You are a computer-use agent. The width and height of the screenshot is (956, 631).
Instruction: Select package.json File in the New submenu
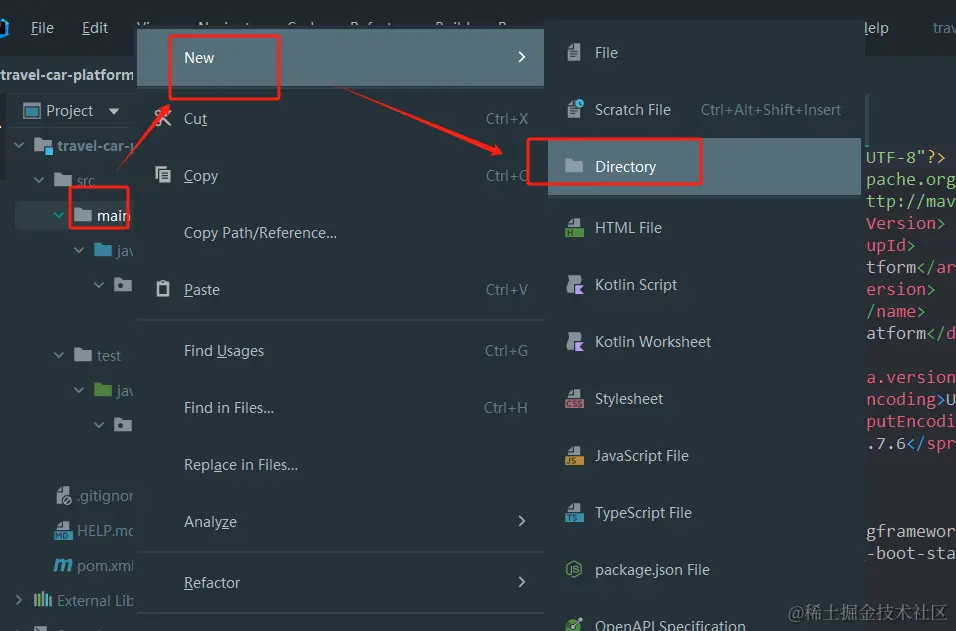[704, 569]
